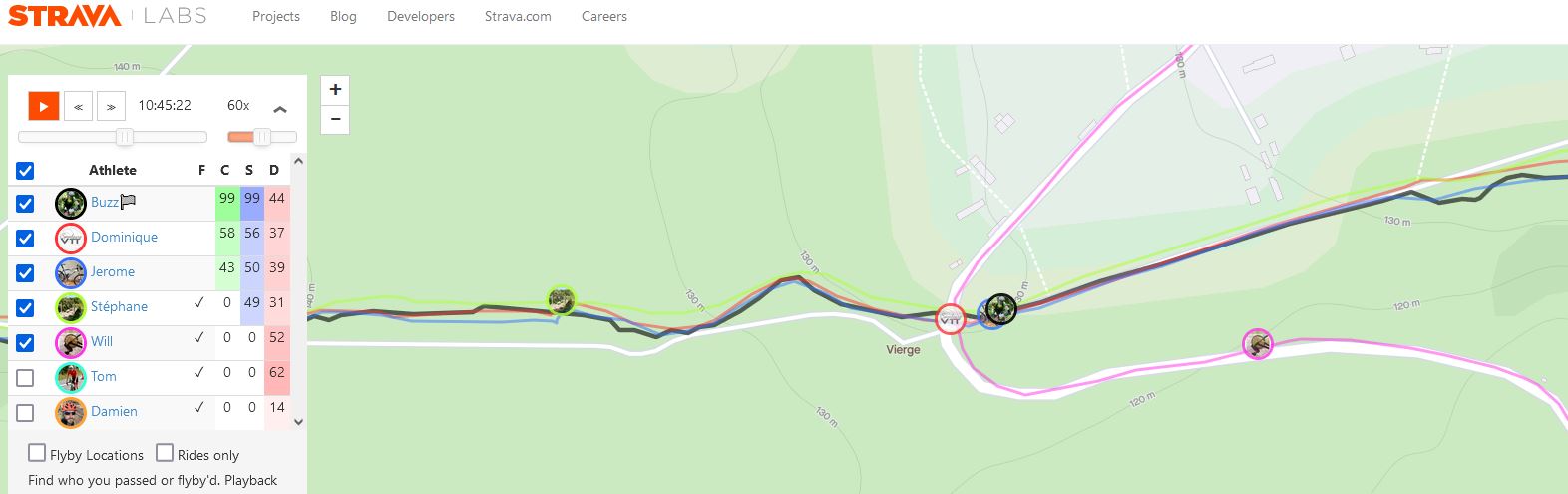Zoom out the map with minus button
Viewport: 1568px width, 494px height.
335,119
